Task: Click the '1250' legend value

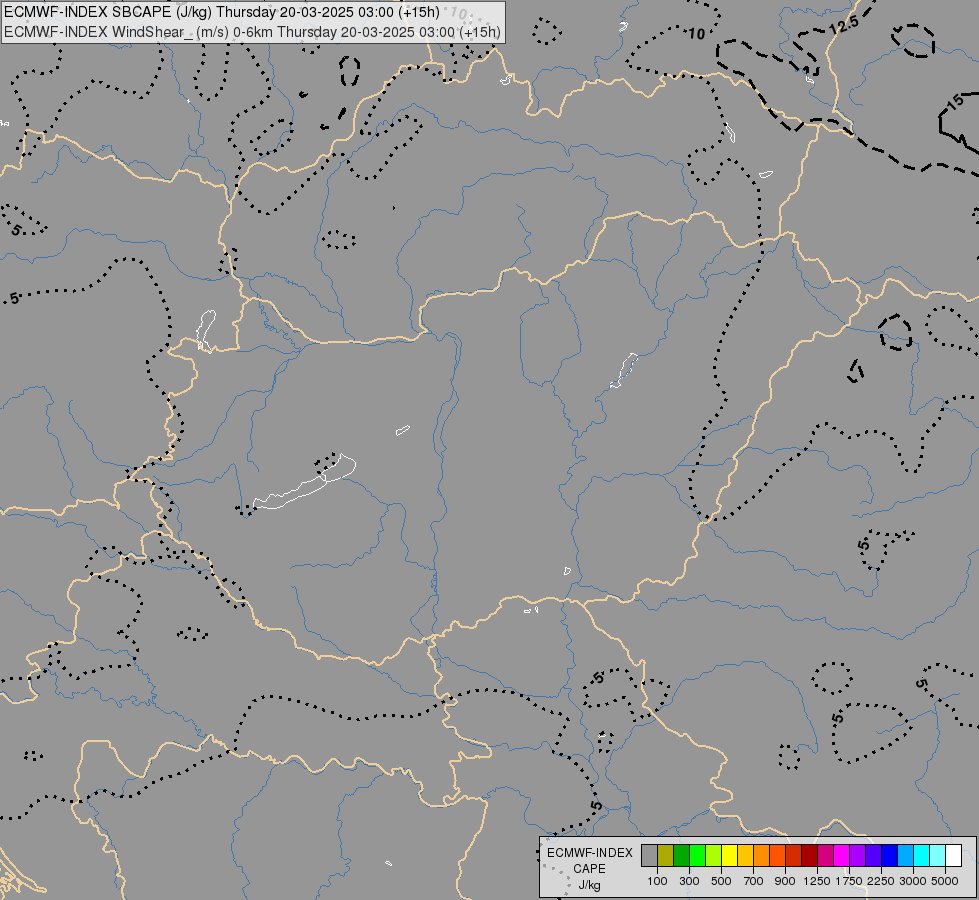Action: (817, 881)
